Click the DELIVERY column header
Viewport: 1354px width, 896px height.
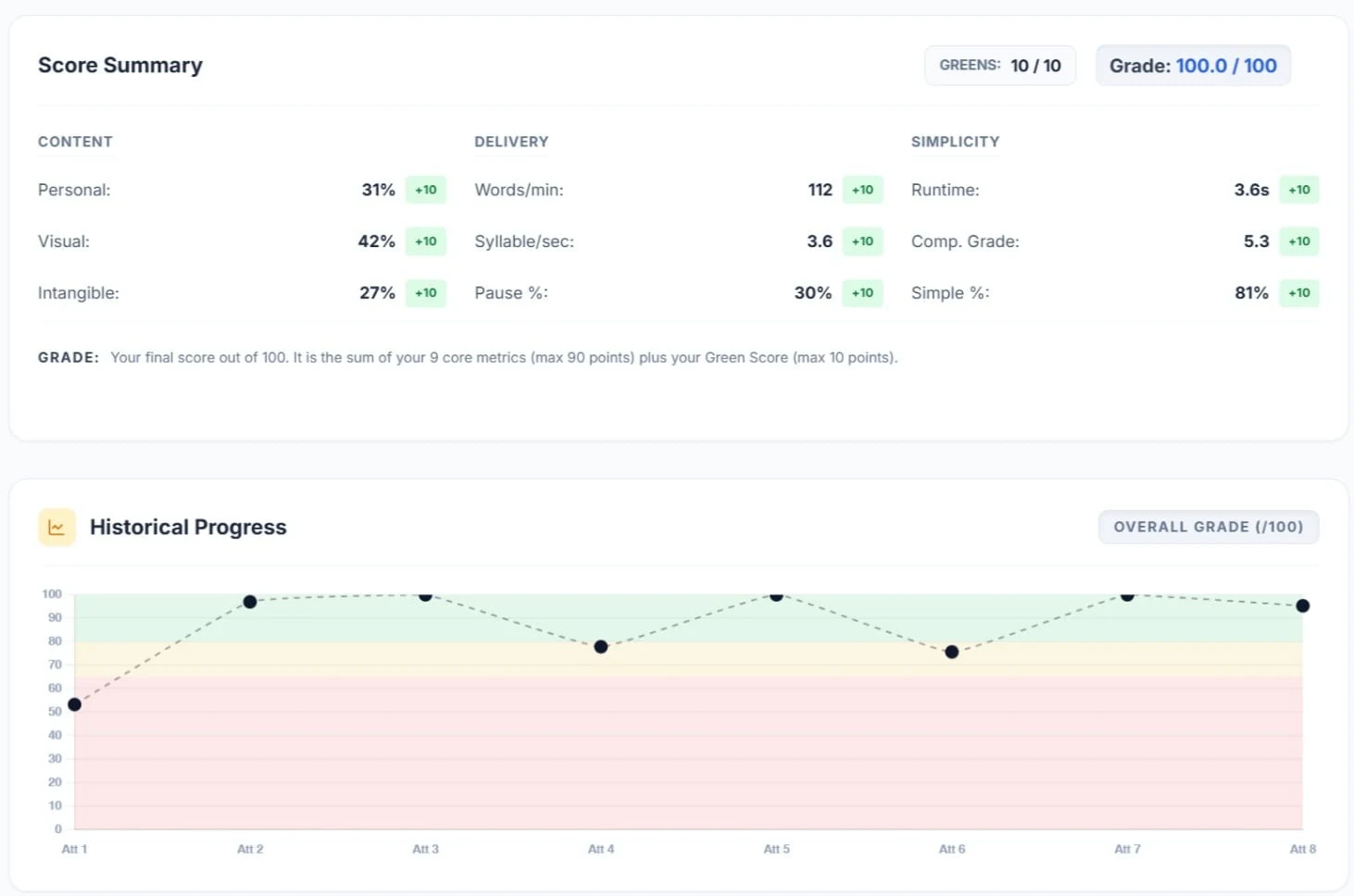[x=511, y=142]
